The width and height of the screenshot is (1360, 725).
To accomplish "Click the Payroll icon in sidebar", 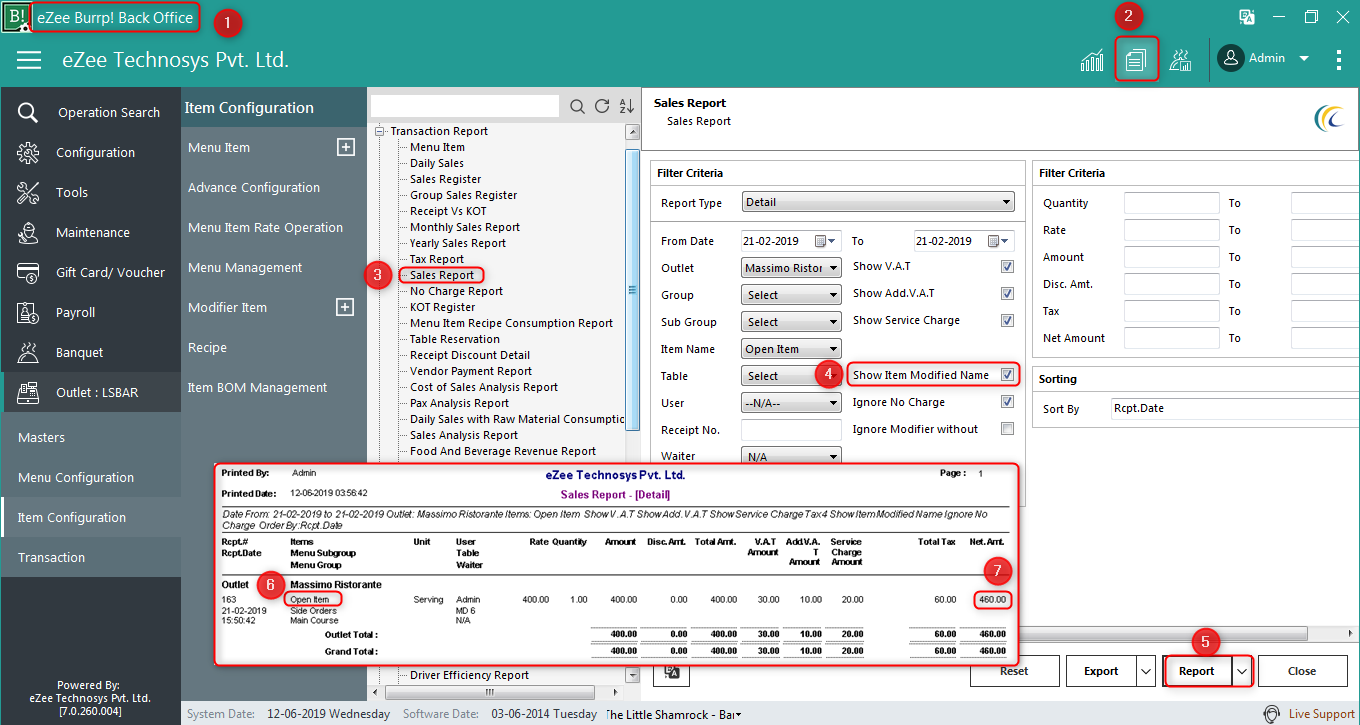I will coord(28,312).
